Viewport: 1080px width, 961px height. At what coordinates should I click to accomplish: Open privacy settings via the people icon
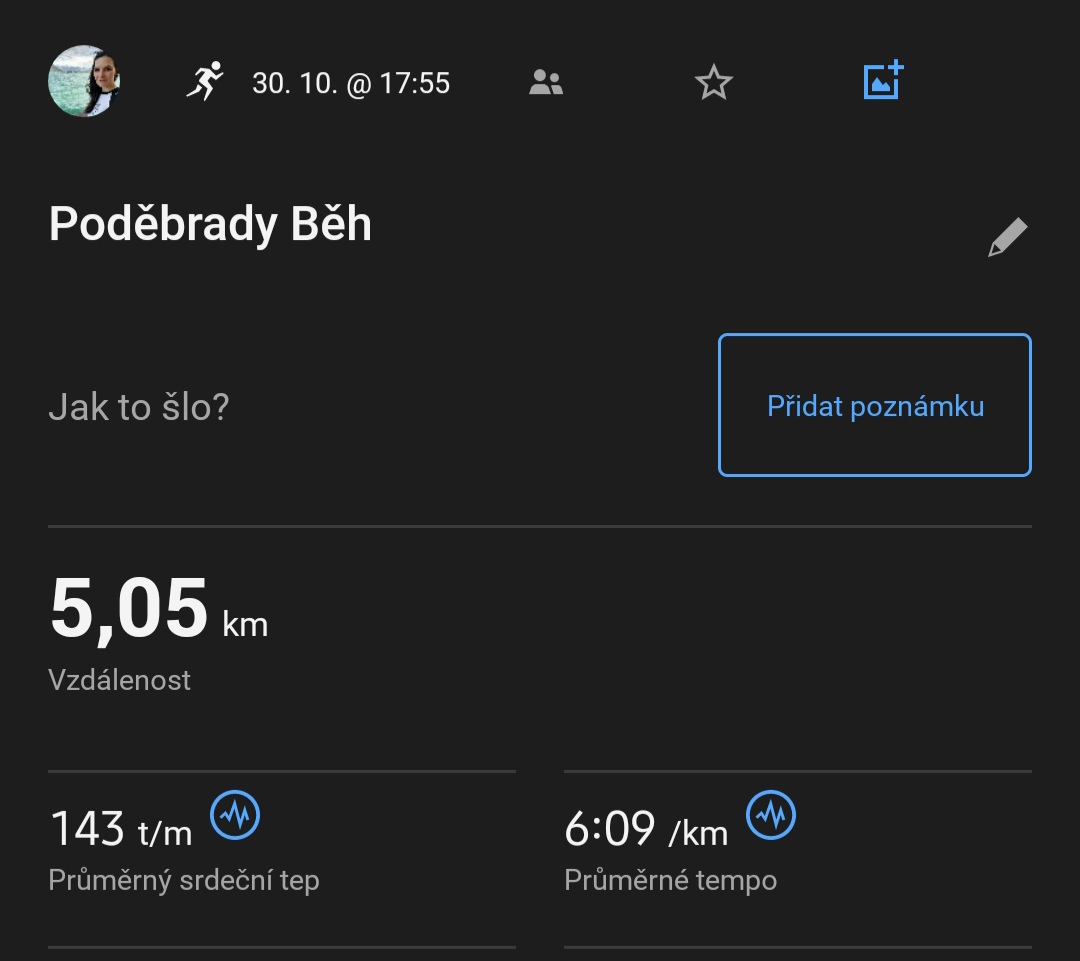click(x=546, y=82)
